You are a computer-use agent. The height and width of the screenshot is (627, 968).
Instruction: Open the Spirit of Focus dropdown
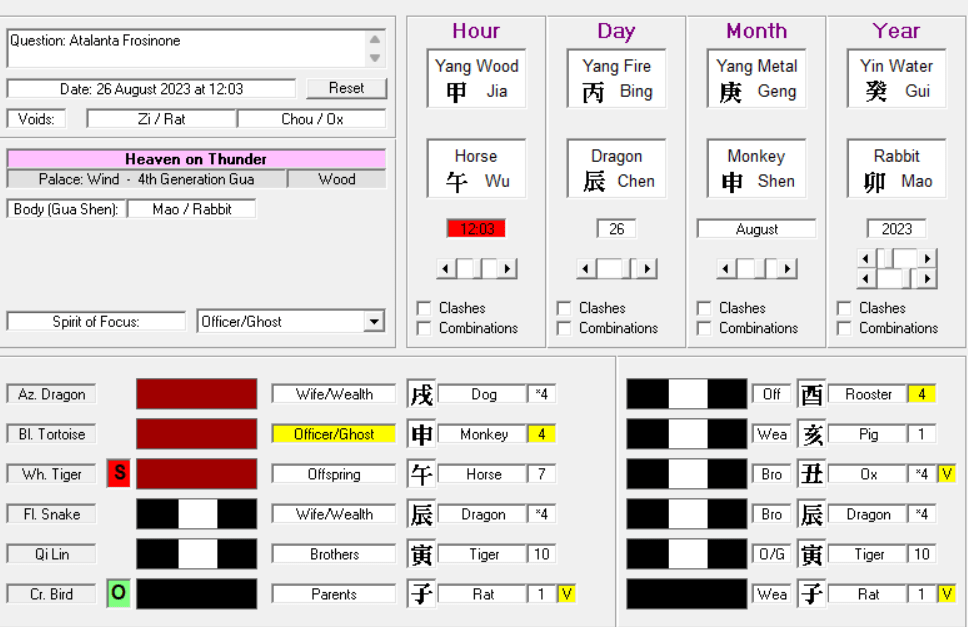375,322
